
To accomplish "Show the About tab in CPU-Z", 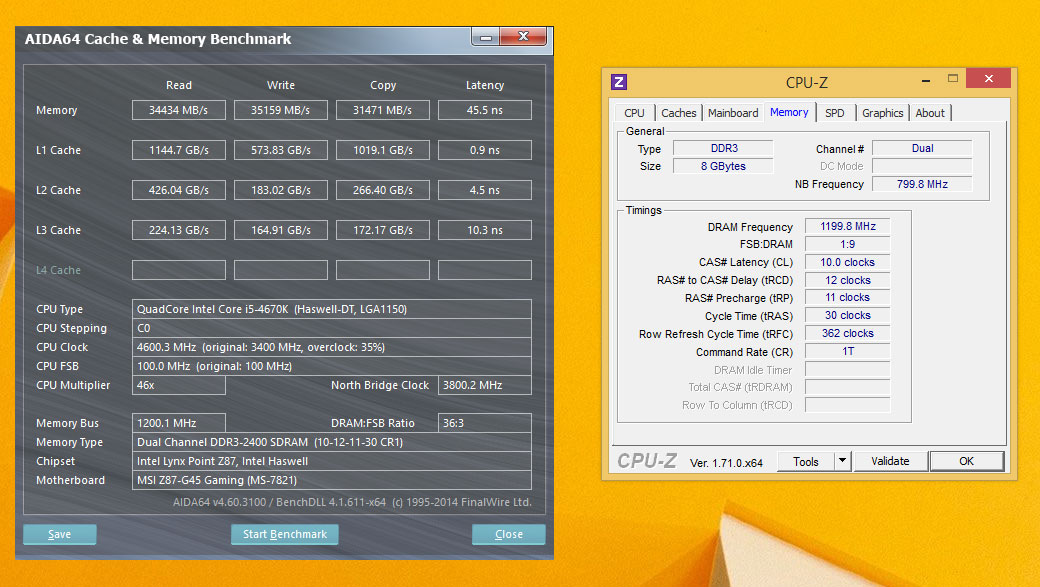I will point(930,113).
